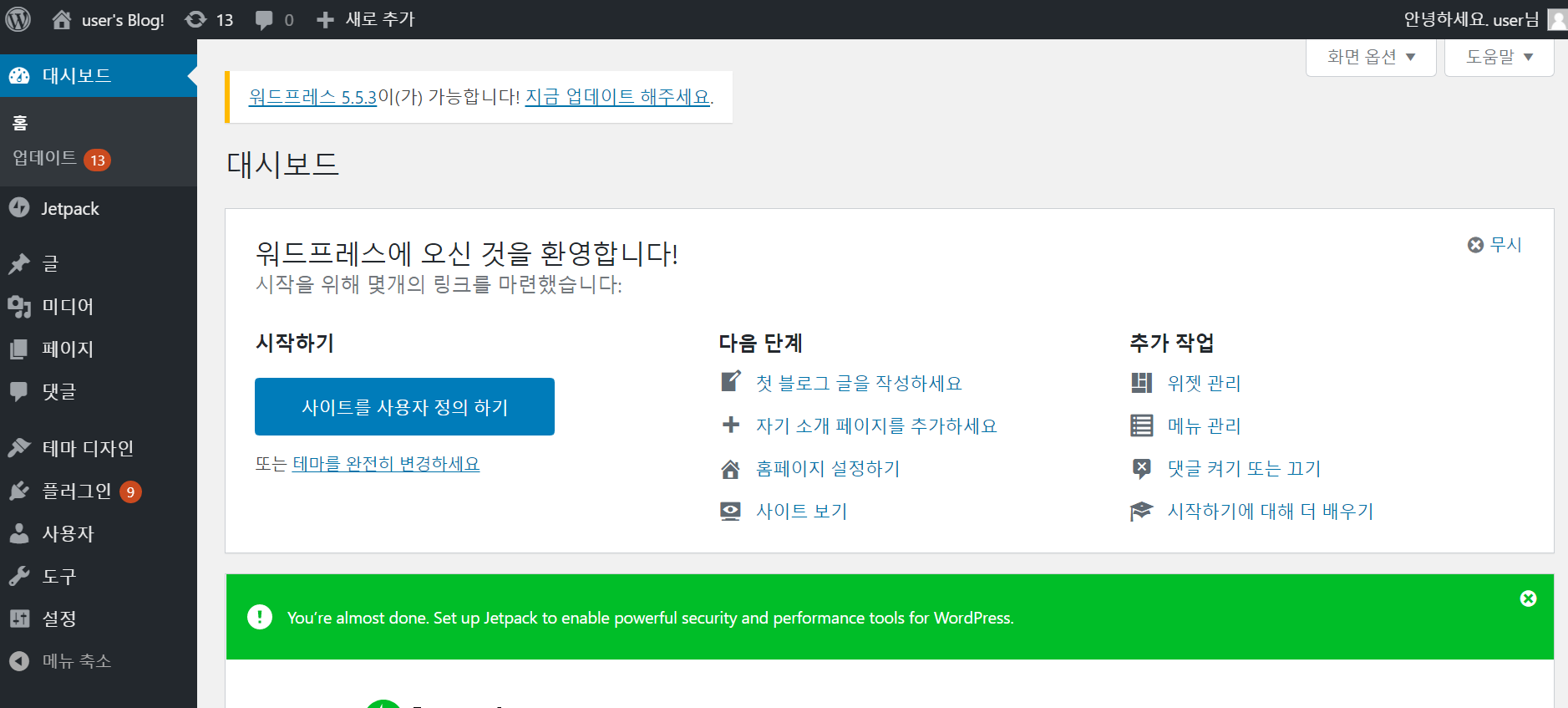Select the 홈 submenu item

click(20, 123)
